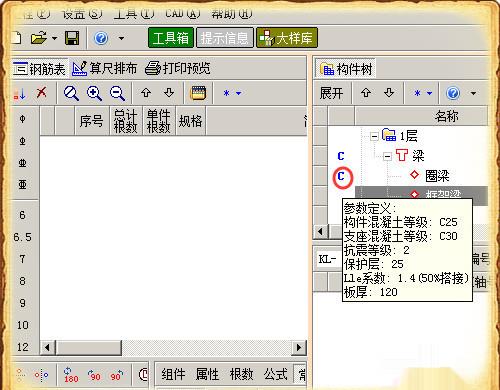Click the 单件根数 column header
Screen dimensions: 500x390
tap(159, 120)
